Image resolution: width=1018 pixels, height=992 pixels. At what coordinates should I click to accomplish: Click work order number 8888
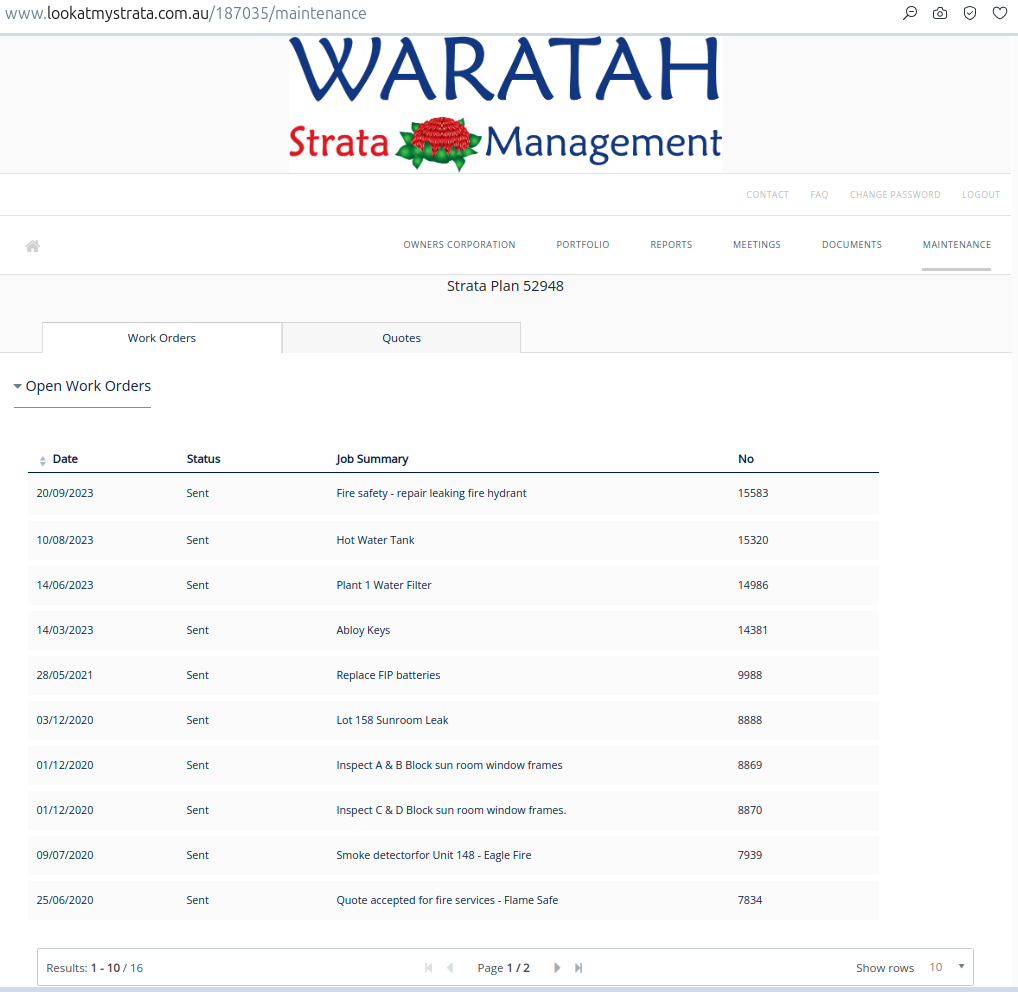750,720
